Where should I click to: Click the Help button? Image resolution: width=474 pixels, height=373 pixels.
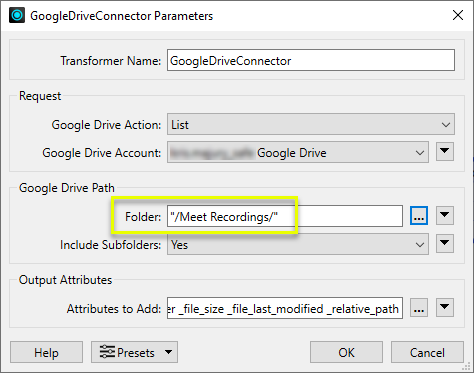(x=46, y=352)
